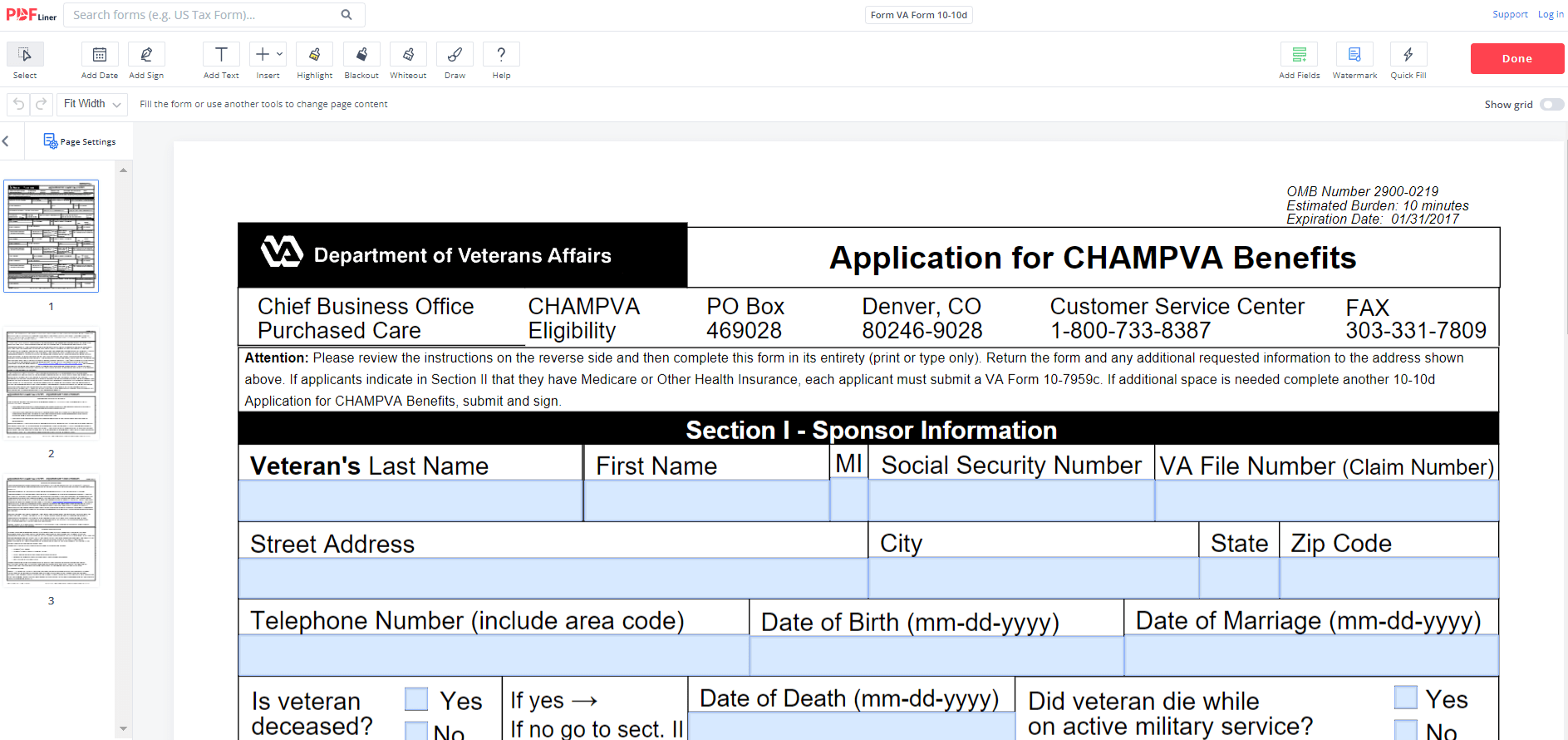The image size is (1568, 740).
Task: Open Page Settings
Action: tap(80, 141)
